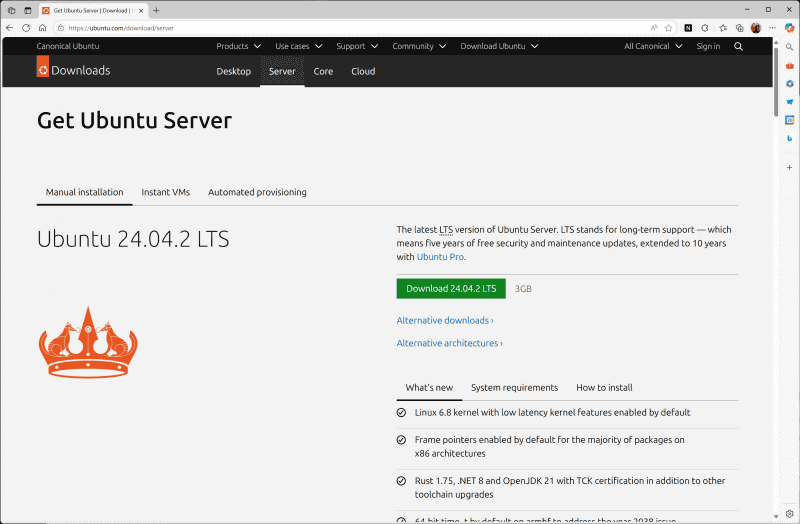800x524 pixels.
Task: Click the Ubuntu site search magnifier
Action: (x=738, y=46)
